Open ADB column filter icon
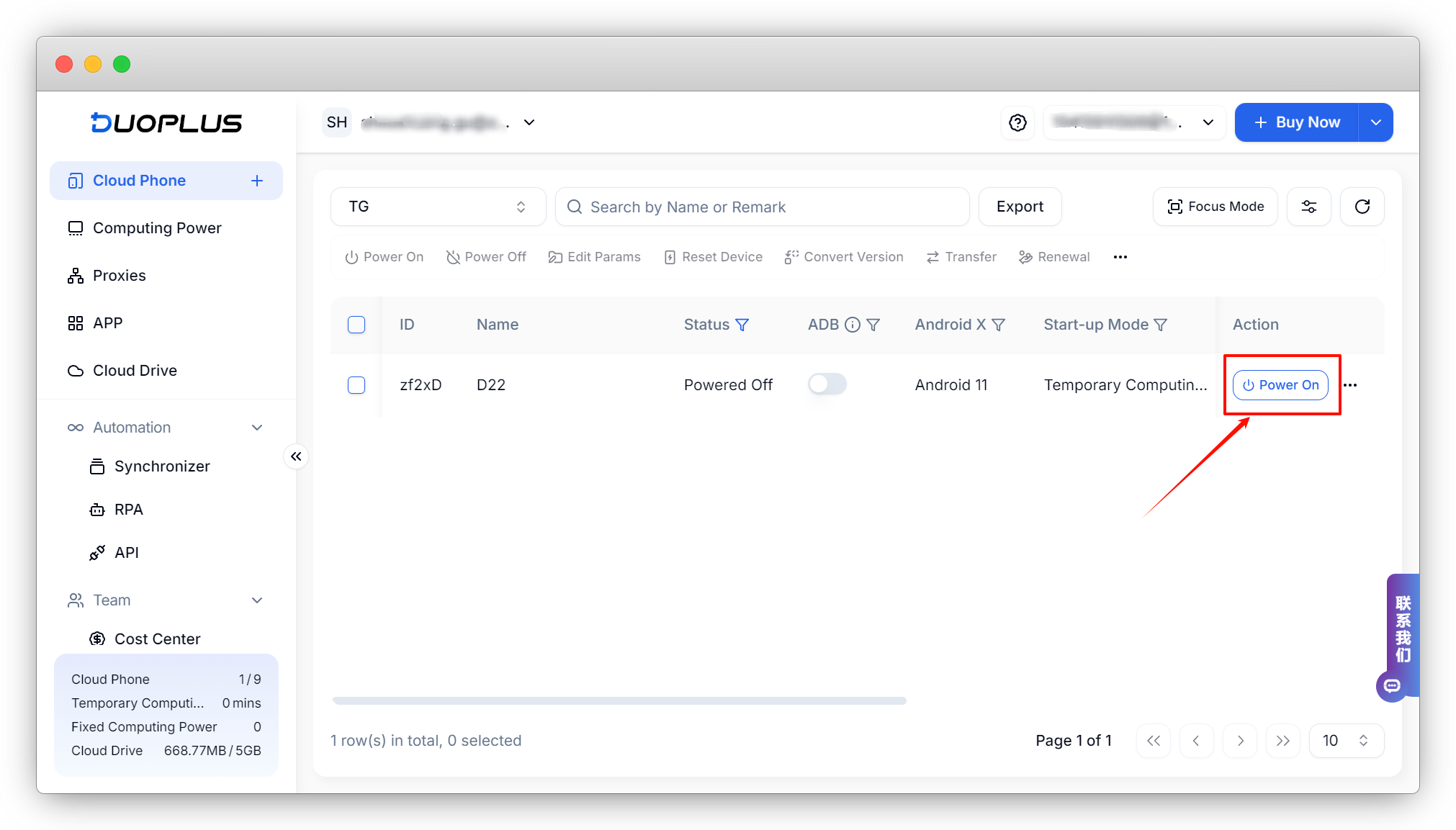The image size is (1456, 830). (873, 325)
